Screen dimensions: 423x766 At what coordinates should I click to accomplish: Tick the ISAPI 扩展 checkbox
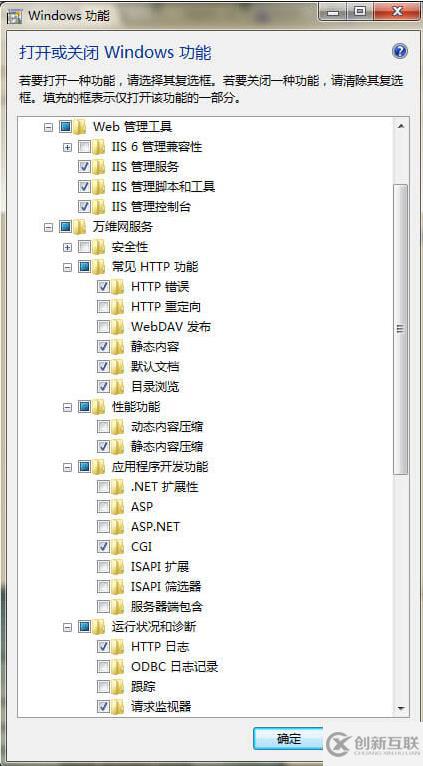(x=104, y=567)
